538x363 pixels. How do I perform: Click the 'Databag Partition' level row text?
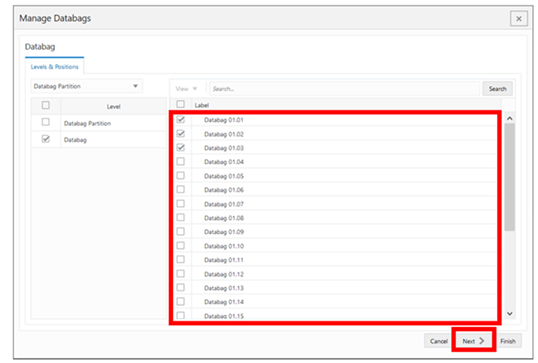[87, 123]
